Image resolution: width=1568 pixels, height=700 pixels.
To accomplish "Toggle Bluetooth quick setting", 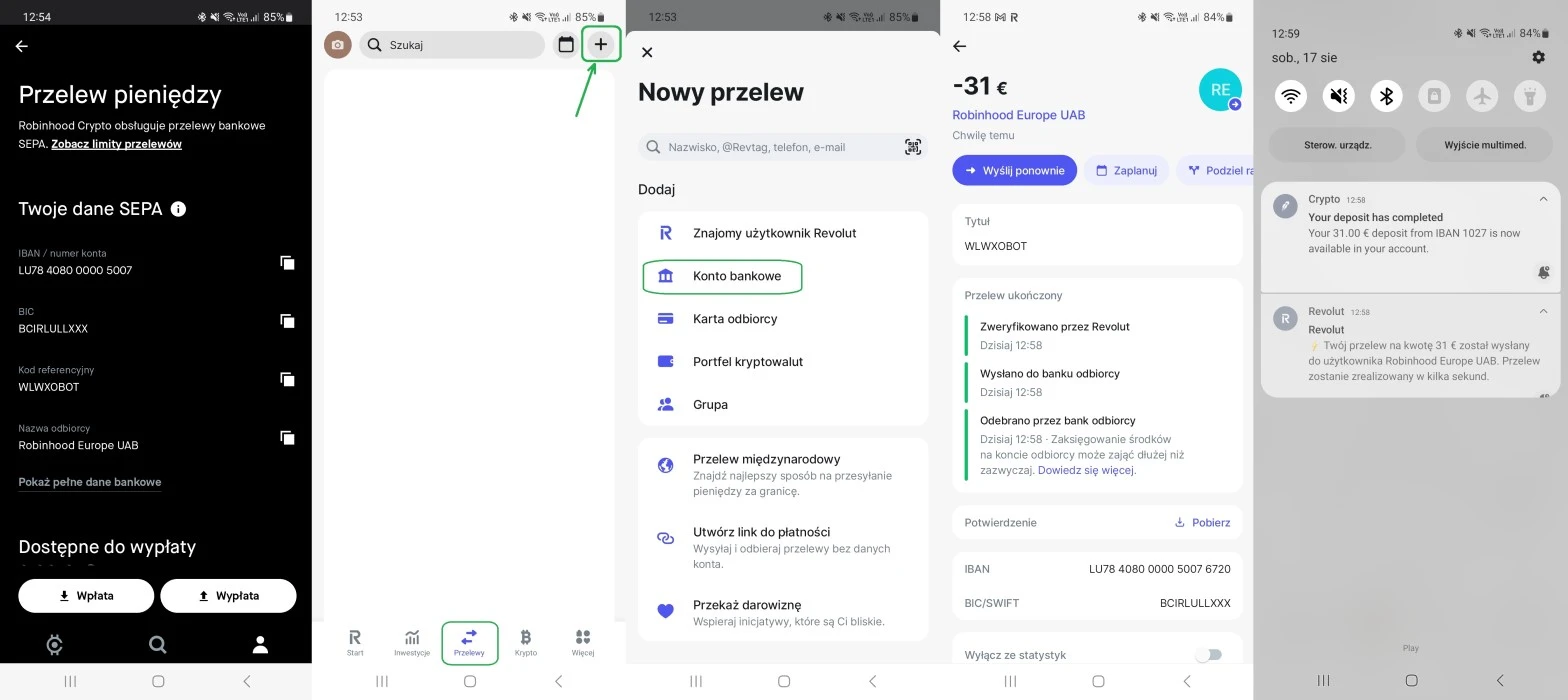I will click(x=1386, y=96).
